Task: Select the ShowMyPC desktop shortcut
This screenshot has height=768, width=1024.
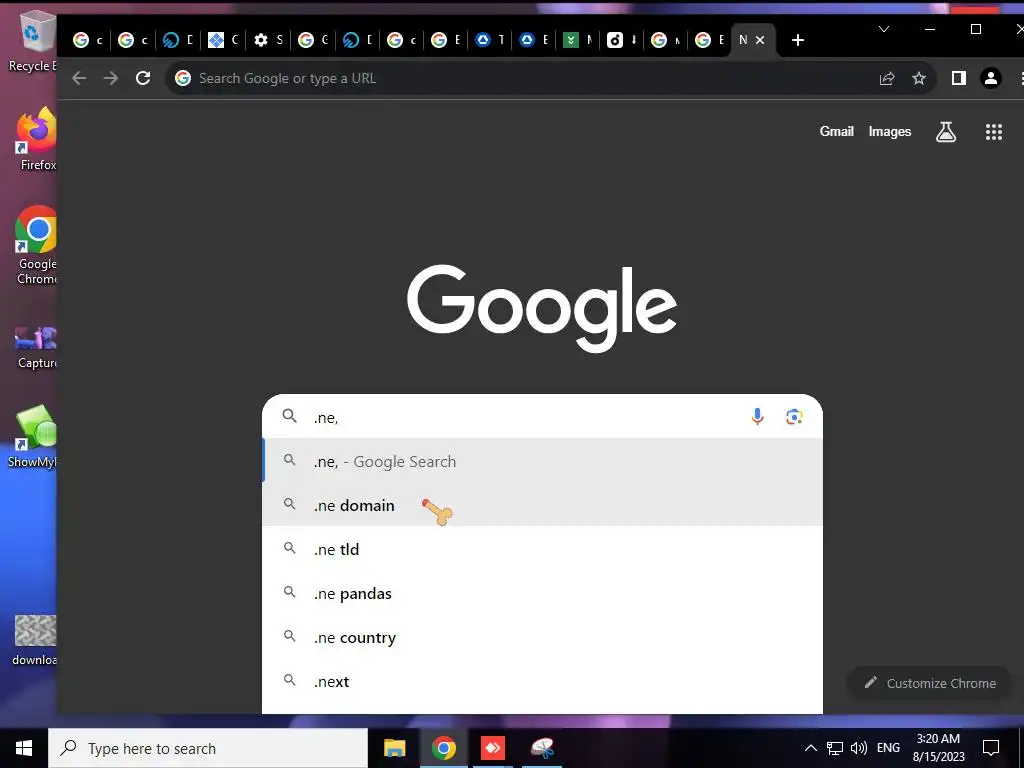Action: click(34, 436)
